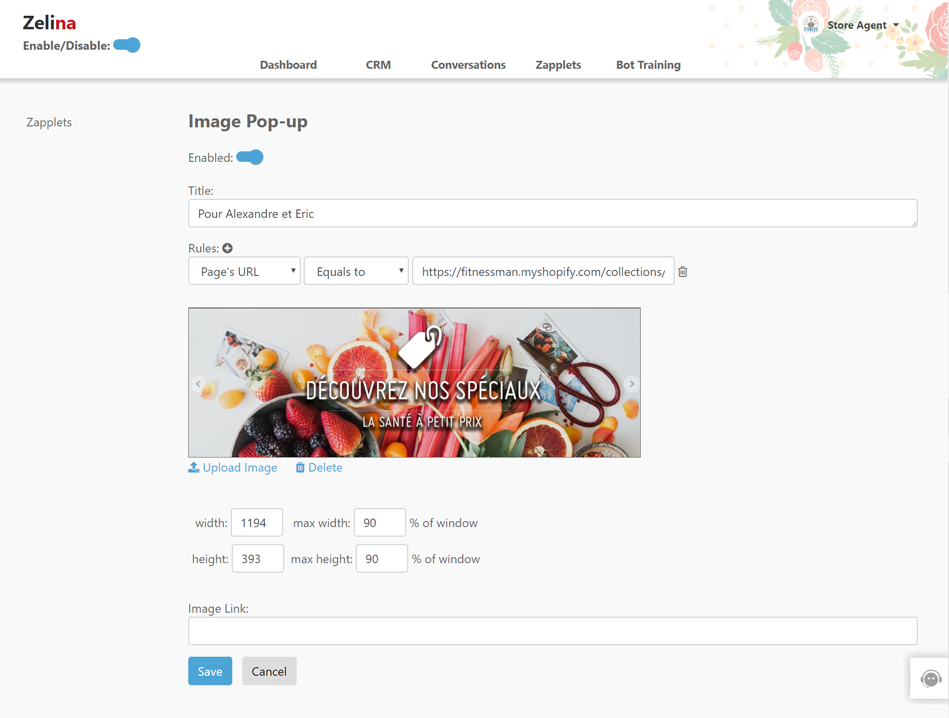Focus the Title text field
949x718 pixels.
click(x=553, y=213)
